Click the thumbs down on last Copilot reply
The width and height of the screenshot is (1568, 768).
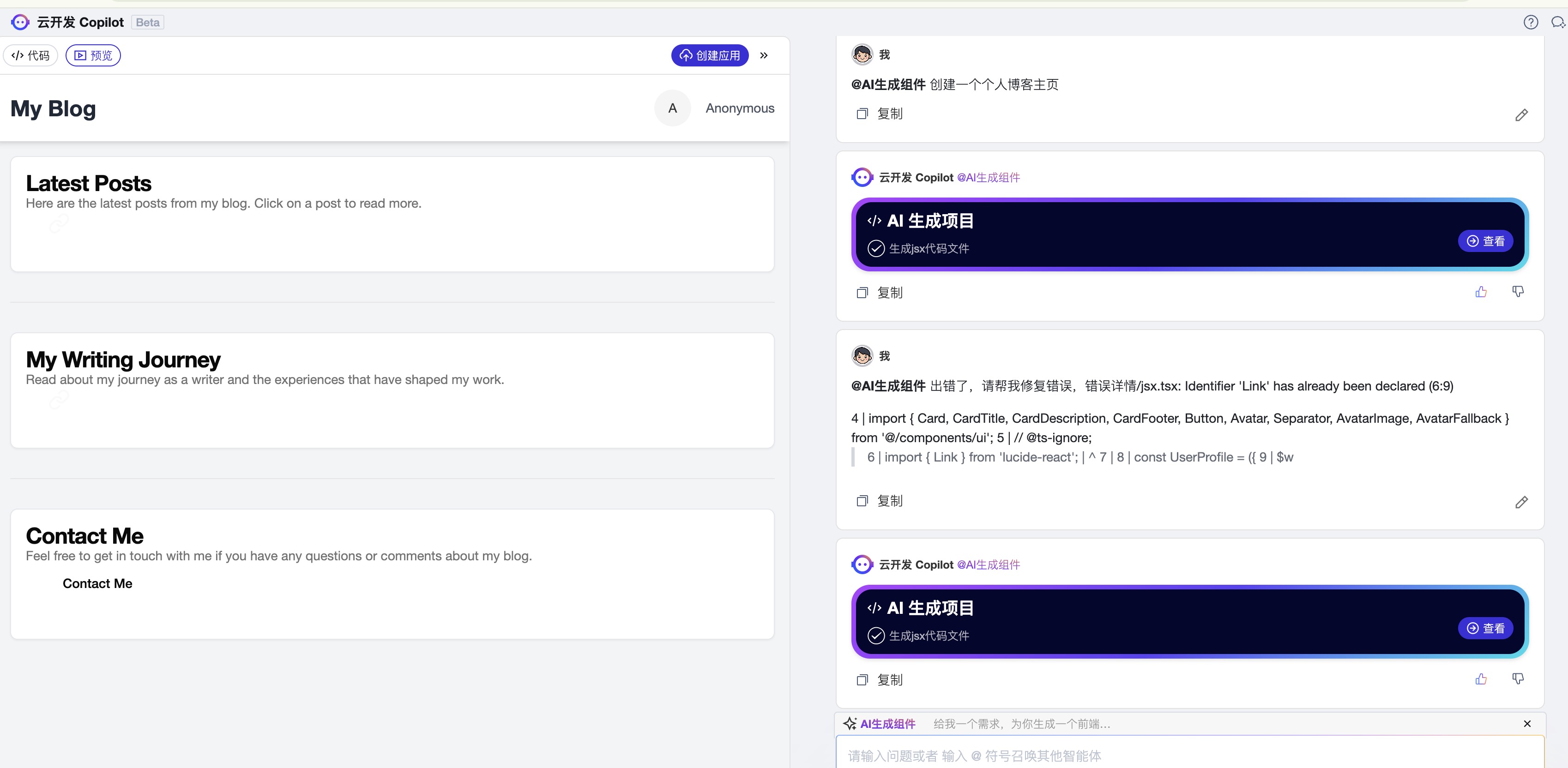tap(1518, 679)
